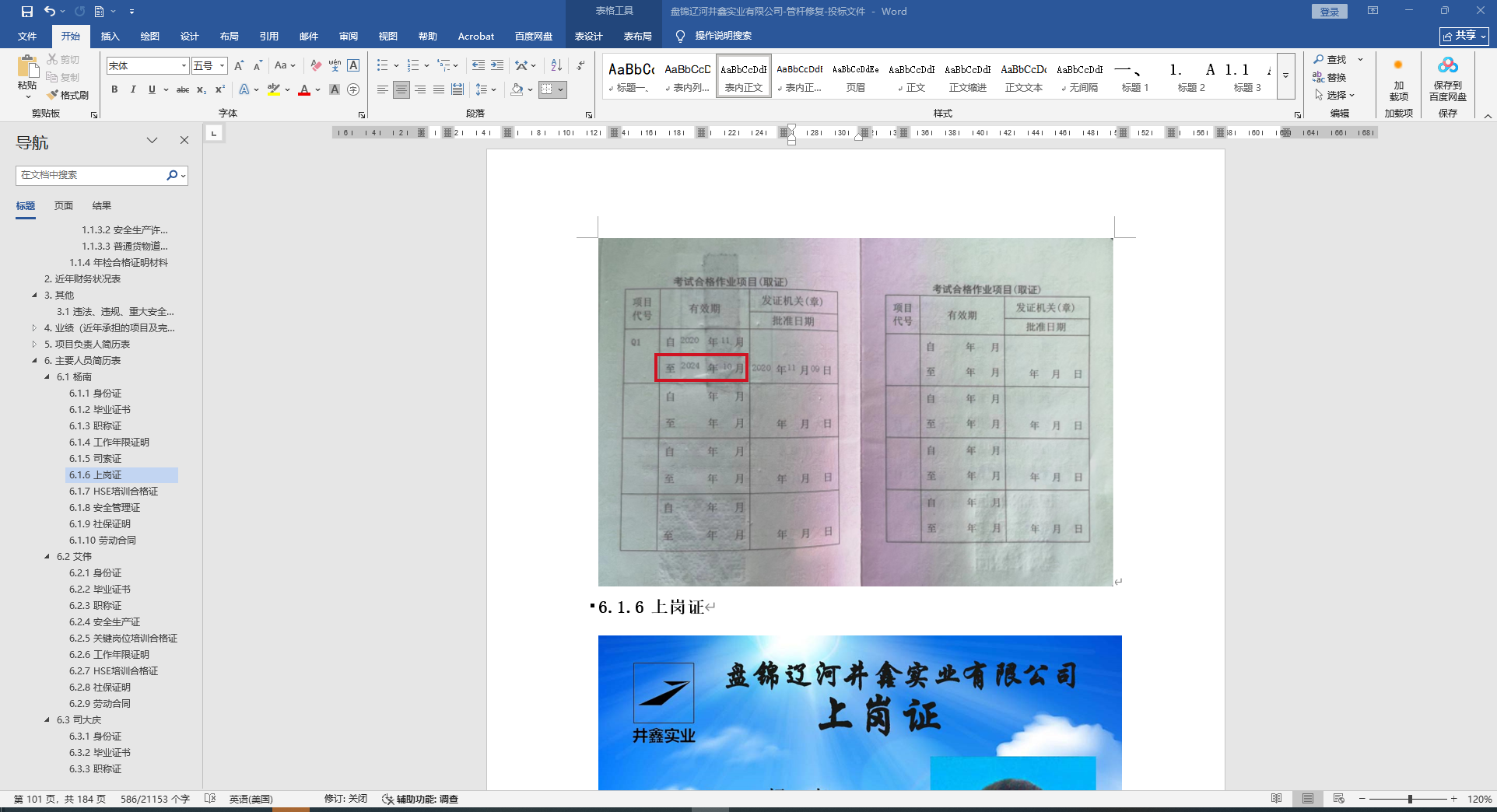Apply numbered list formatting
Screen dimensions: 1497x812
413,66
